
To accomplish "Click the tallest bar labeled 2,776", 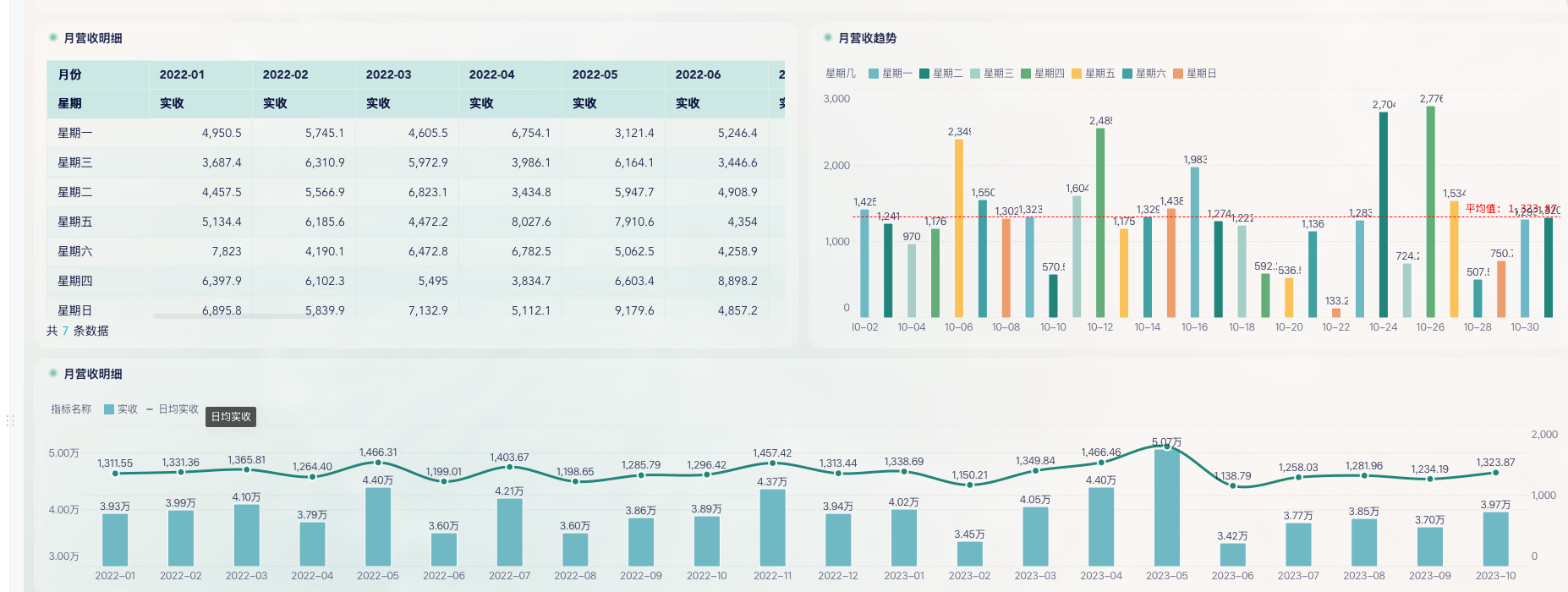I will (1430, 211).
